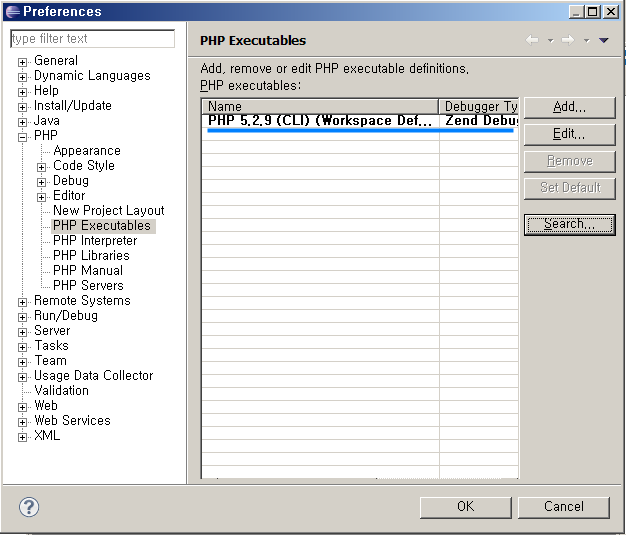The height and width of the screenshot is (535, 626).
Task: Select Appearance under PHP
Action: [x=87, y=151]
